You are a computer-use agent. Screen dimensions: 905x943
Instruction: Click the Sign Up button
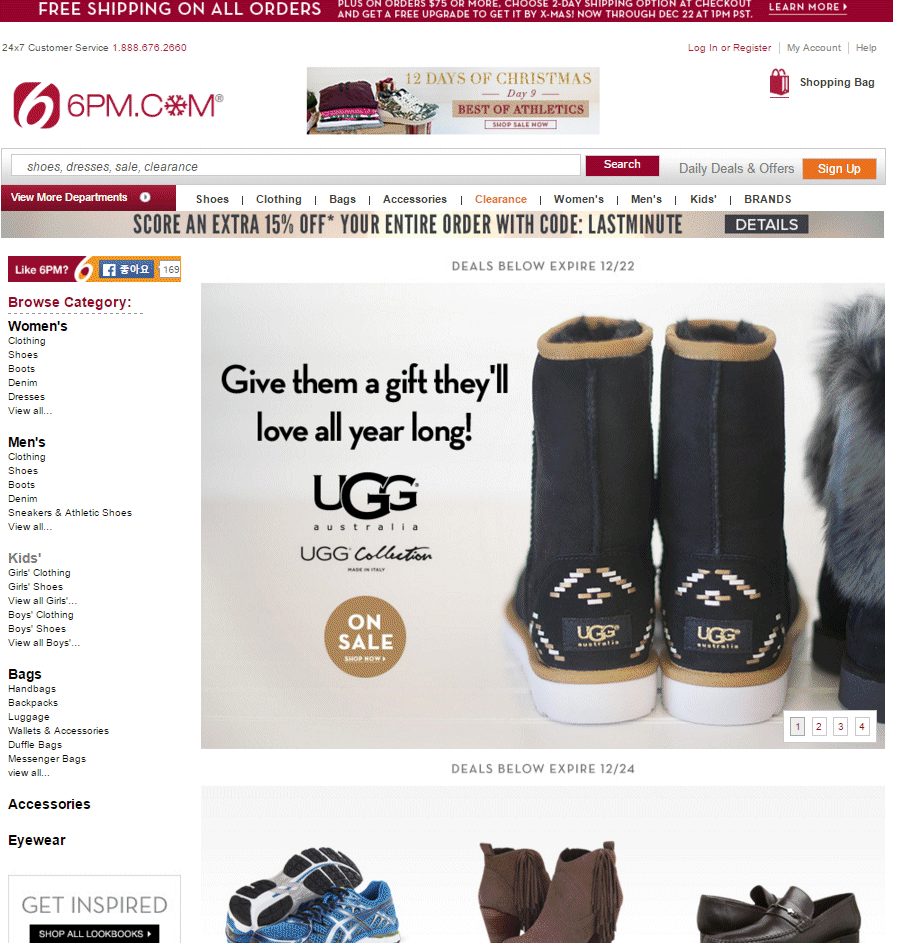point(839,169)
